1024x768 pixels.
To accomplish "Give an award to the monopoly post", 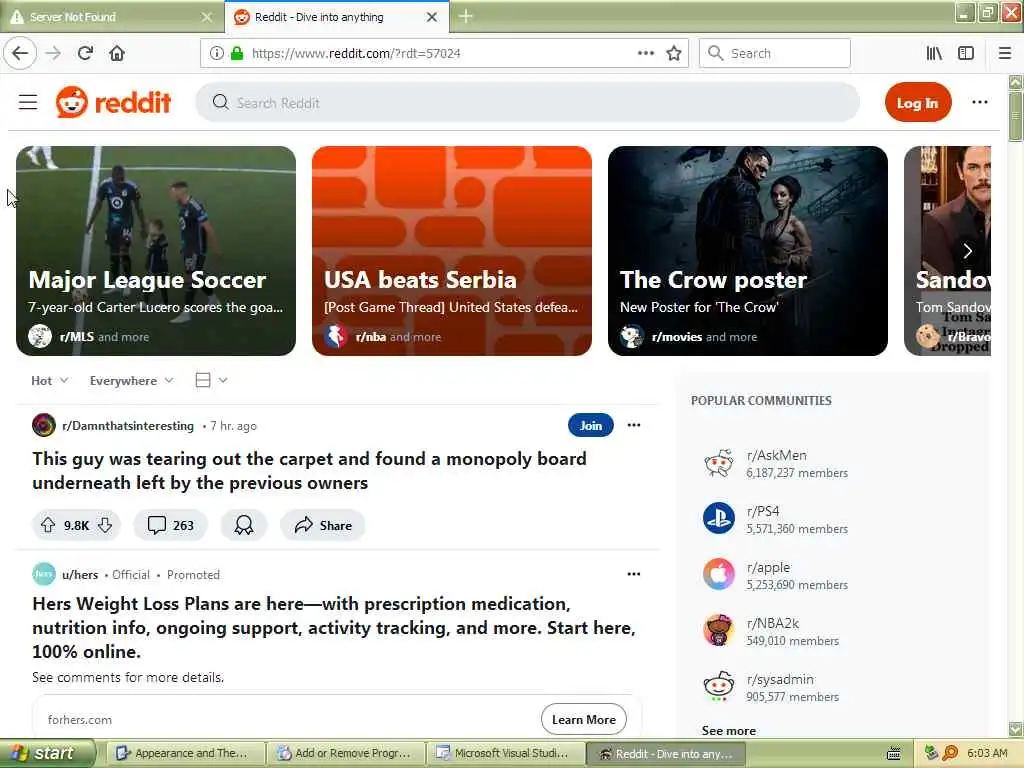I will [x=244, y=525].
